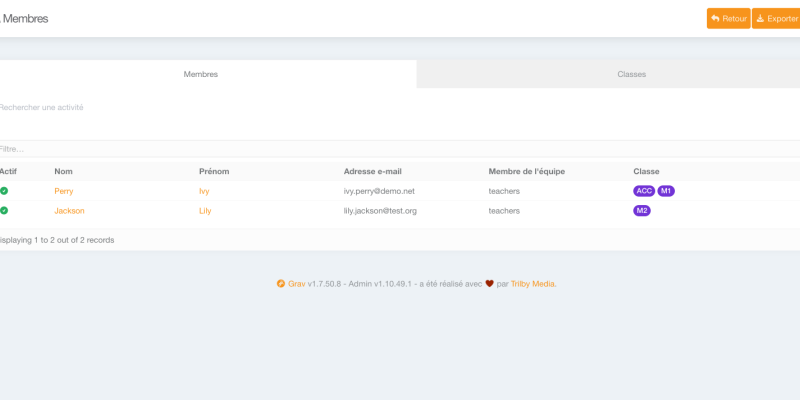Click the heart icon in footer
This screenshot has height=400, width=800.
point(489,284)
